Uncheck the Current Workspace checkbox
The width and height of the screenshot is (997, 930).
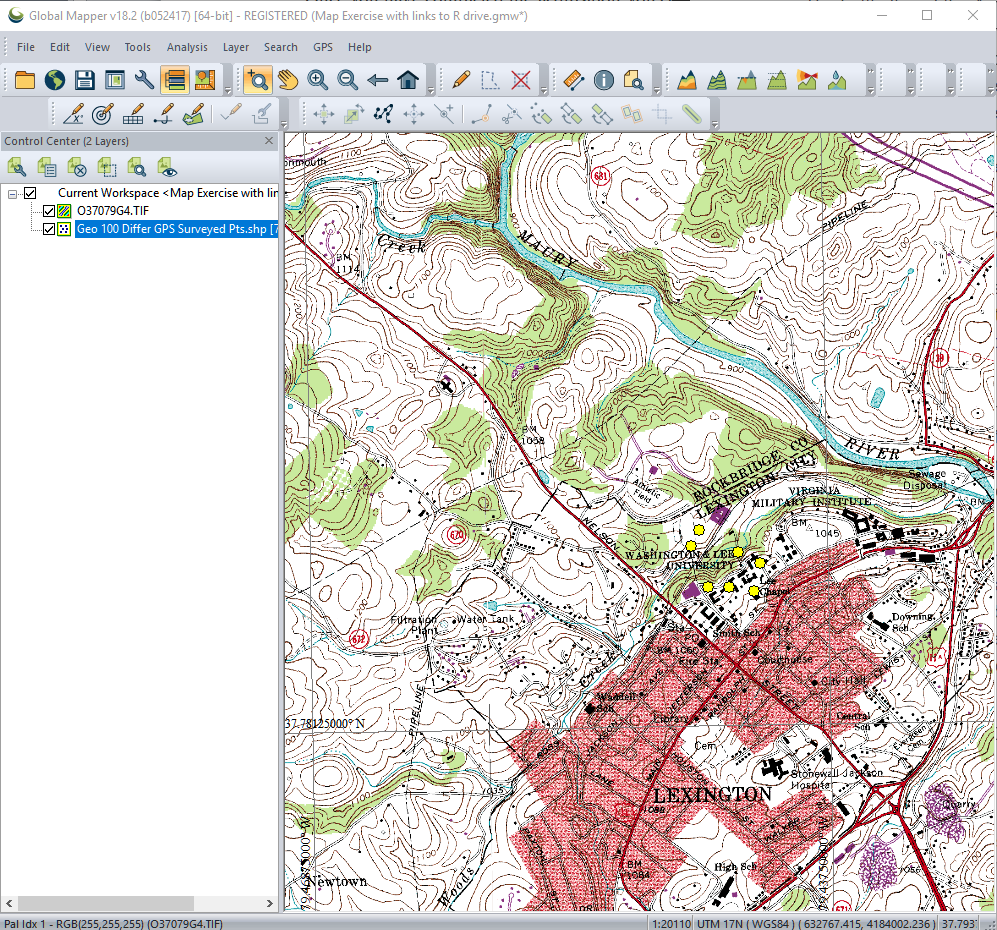[30, 193]
